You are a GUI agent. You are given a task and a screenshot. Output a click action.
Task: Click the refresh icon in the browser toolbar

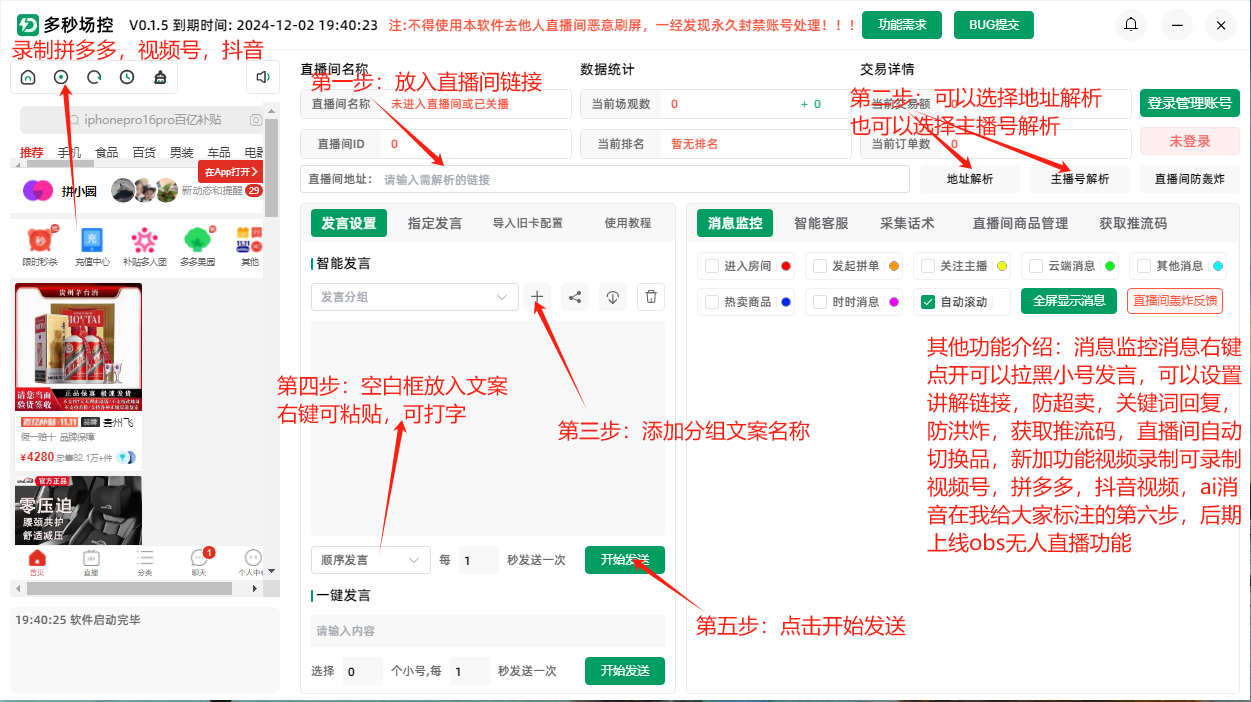[x=94, y=76]
